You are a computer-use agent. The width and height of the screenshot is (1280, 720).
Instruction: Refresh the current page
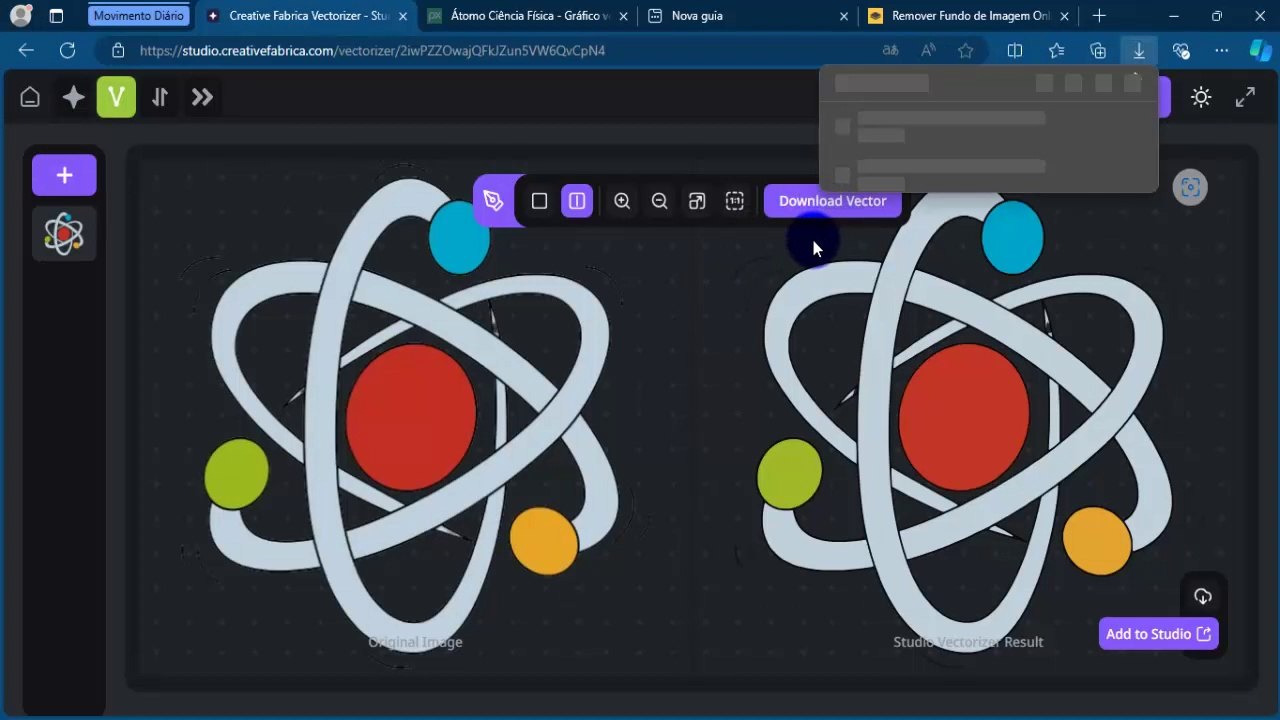[67, 51]
